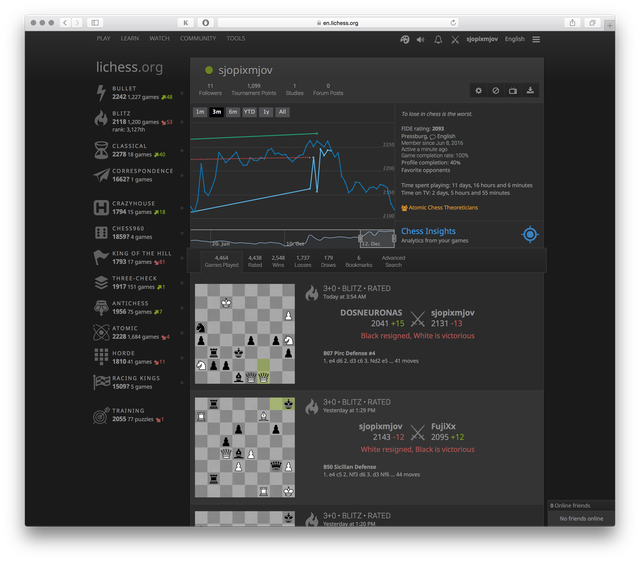Open the notifications bell icon
The height and width of the screenshot is (562, 640).
438,40
